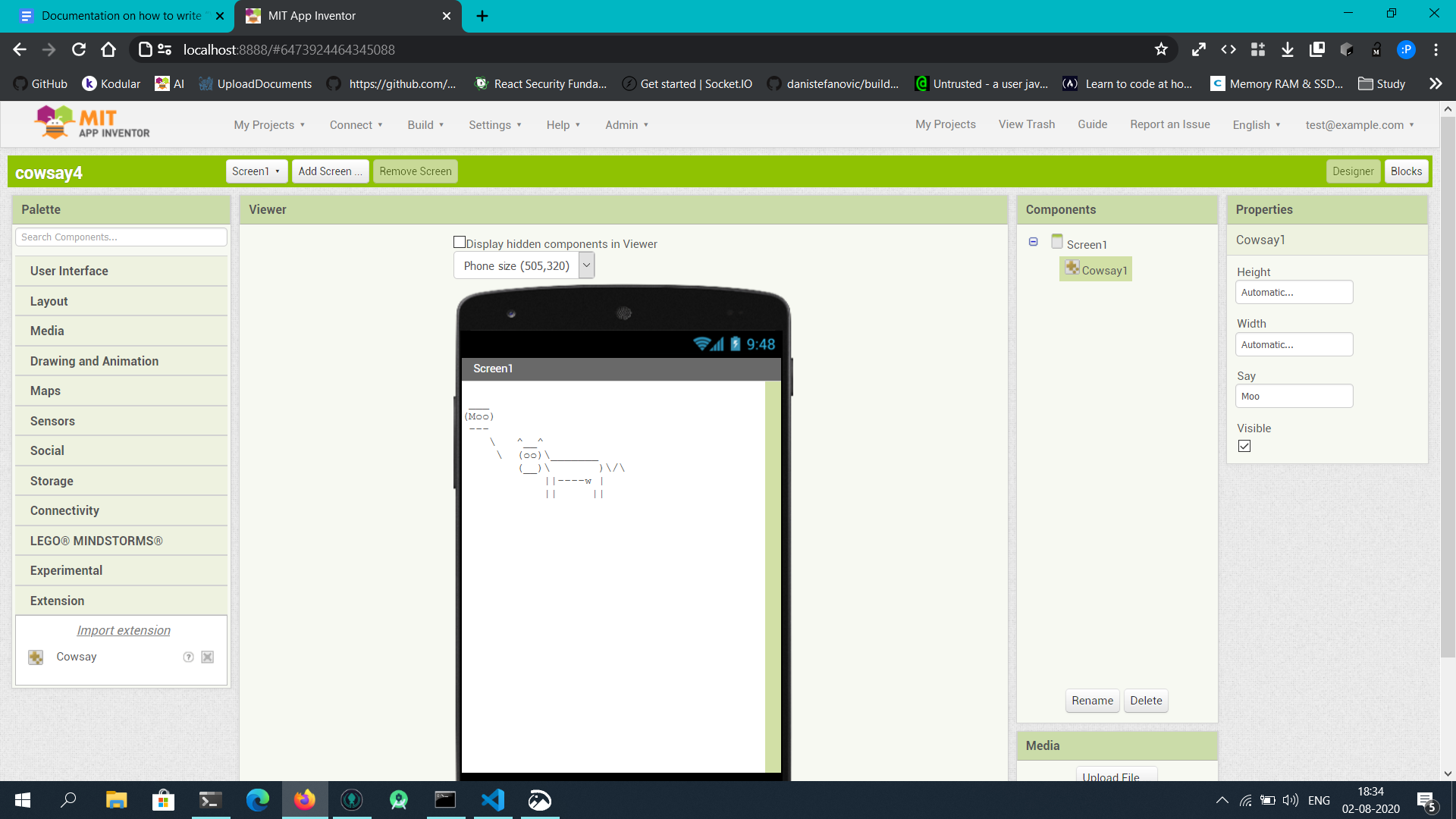Screen dimensions: 1456x819
Task: Open File Explorer from the taskbar
Action: point(116,800)
